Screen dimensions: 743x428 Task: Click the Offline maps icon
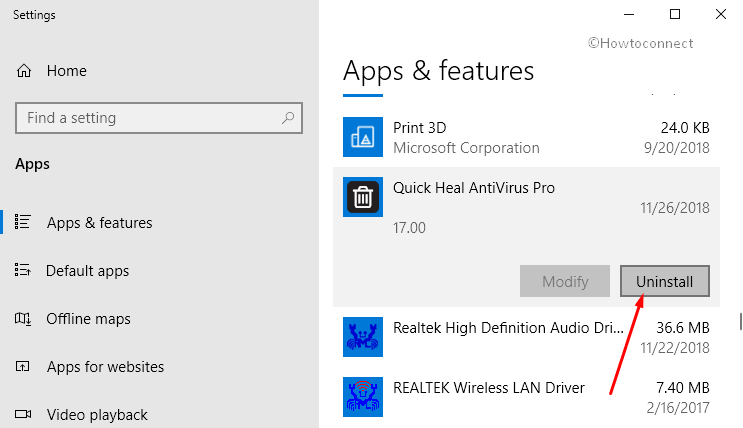(23, 319)
